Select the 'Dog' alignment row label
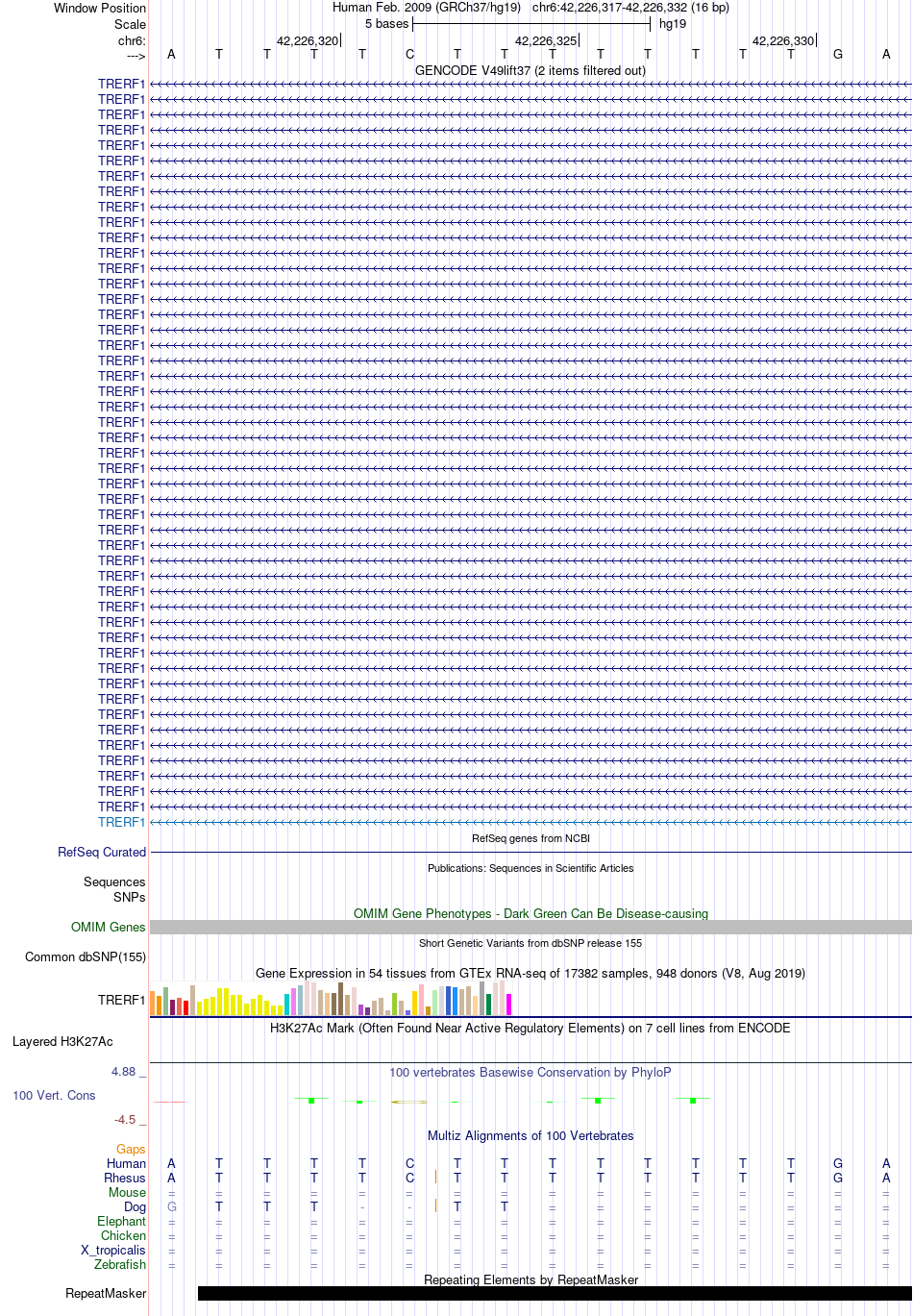913x1316 pixels. click(x=135, y=1206)
